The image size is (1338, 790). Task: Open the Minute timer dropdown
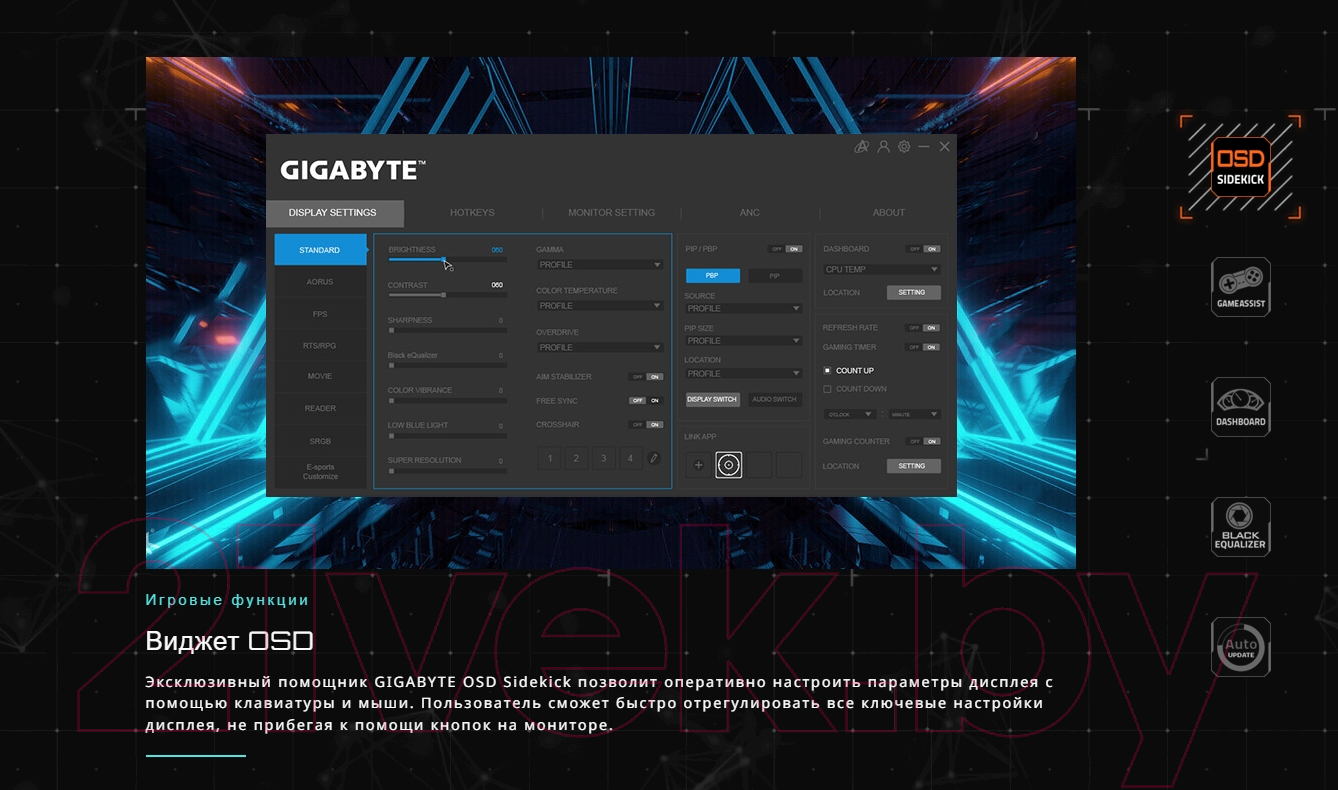click(x=914, y=414)
